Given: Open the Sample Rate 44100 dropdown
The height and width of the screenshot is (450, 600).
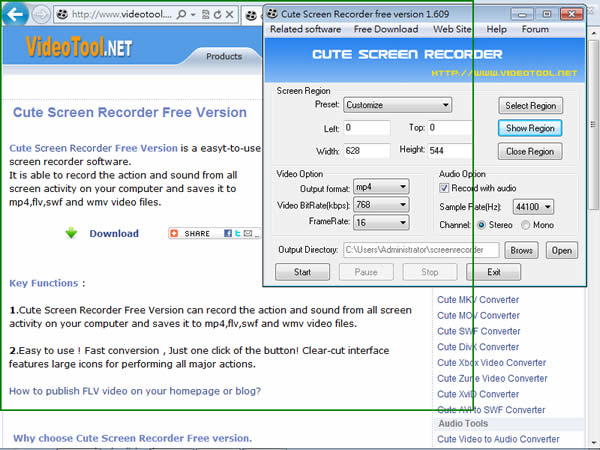Looking at the screenshot, I should tap(533, 207).
